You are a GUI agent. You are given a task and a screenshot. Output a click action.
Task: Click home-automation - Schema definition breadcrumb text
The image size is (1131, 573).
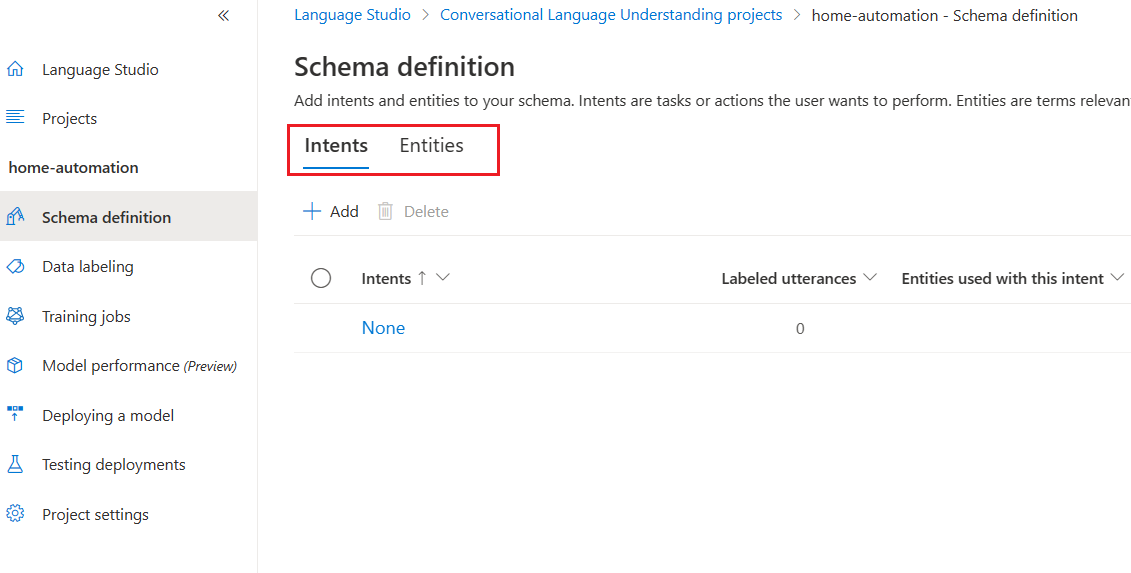(x=945, y=15)
